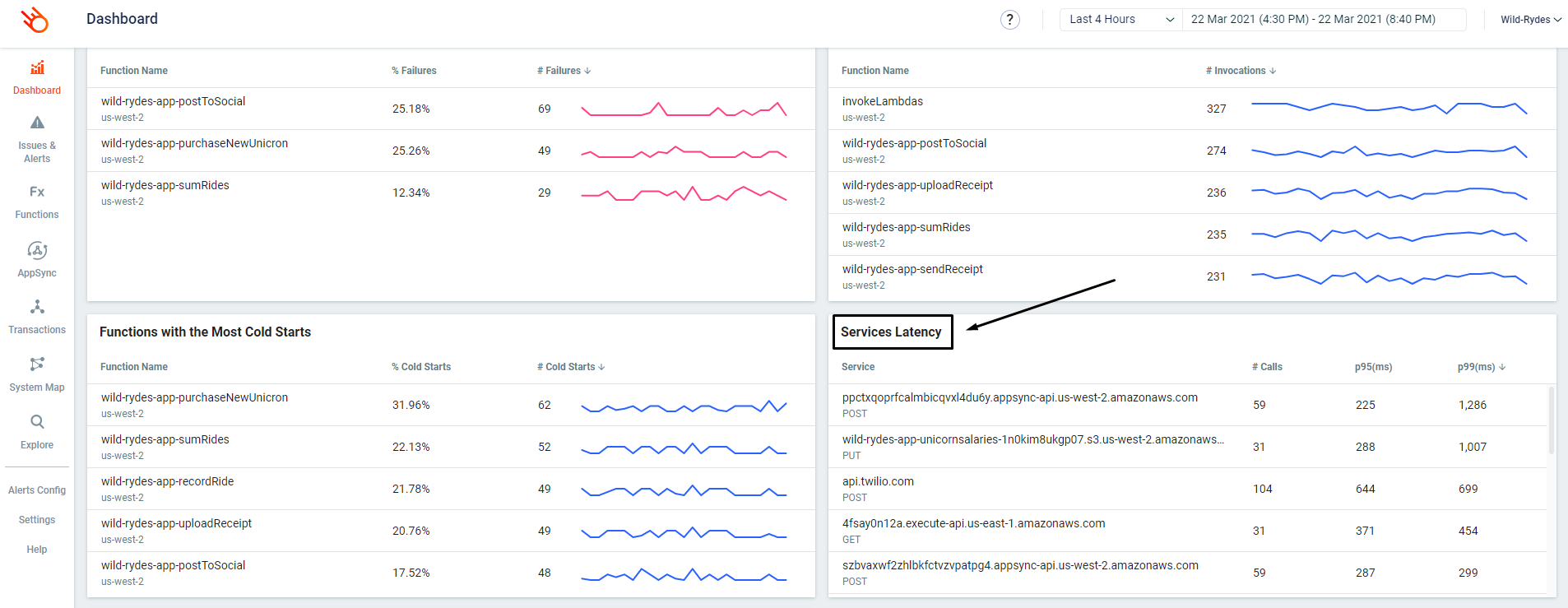Sort by # Cold Starts arrow
This screenshot has height=608, width=1568.
point(601,367)
